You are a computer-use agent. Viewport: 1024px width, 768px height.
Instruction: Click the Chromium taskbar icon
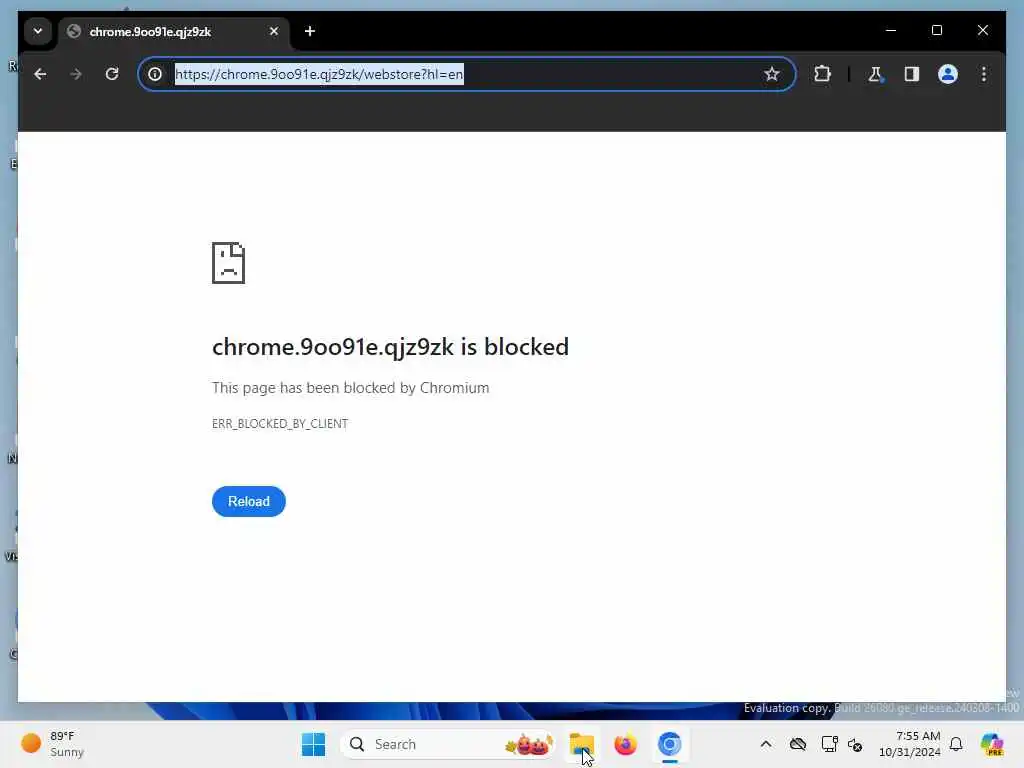[x=669, y=744]
